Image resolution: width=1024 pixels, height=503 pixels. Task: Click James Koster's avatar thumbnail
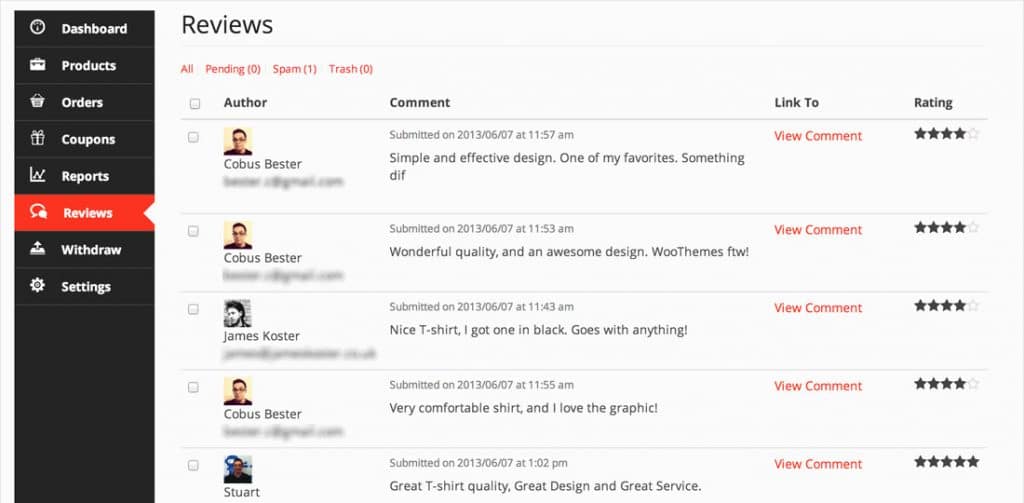click(238, 314)
